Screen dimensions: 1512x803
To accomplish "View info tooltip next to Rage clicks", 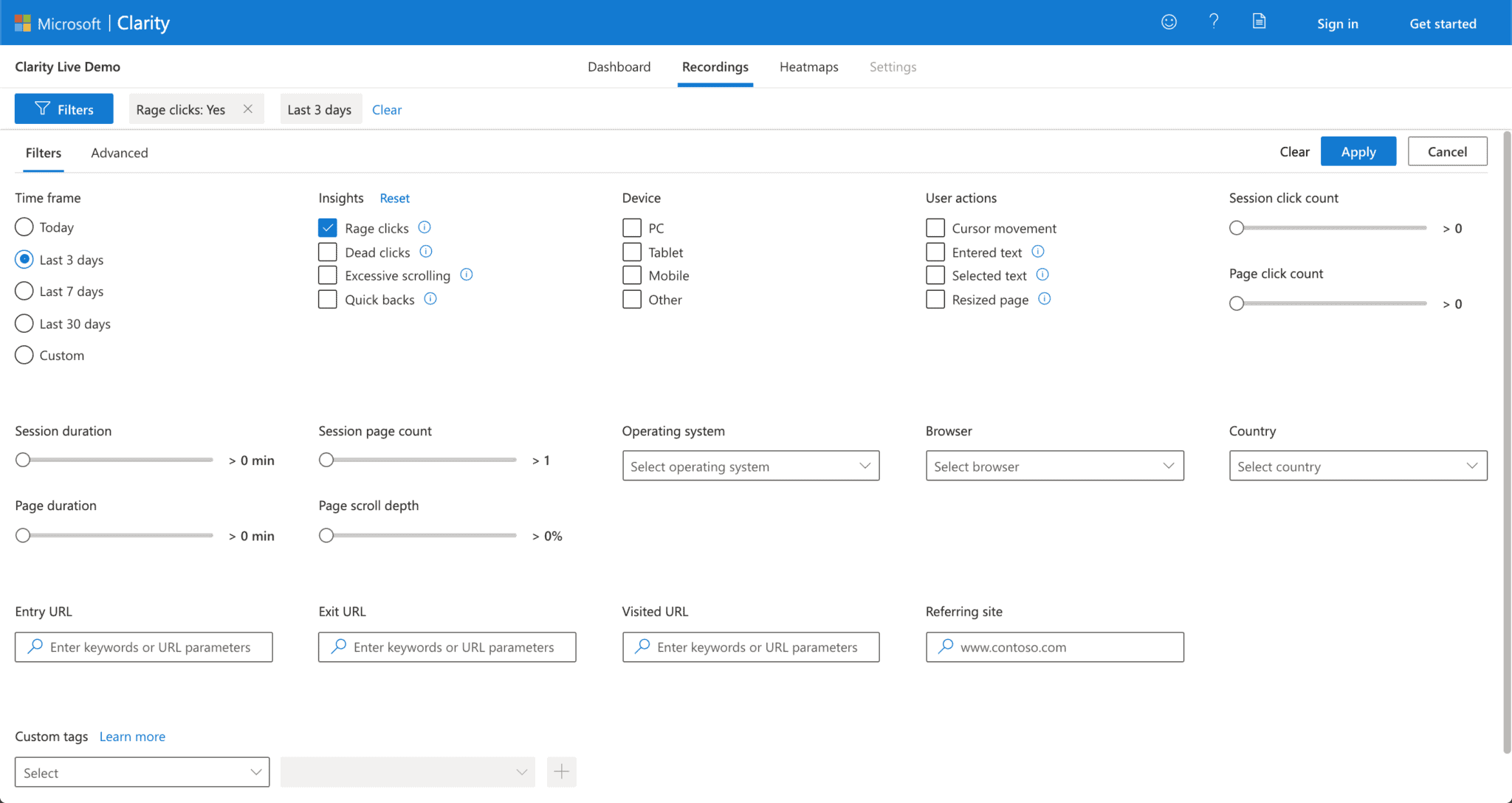I will click(425, 227).
